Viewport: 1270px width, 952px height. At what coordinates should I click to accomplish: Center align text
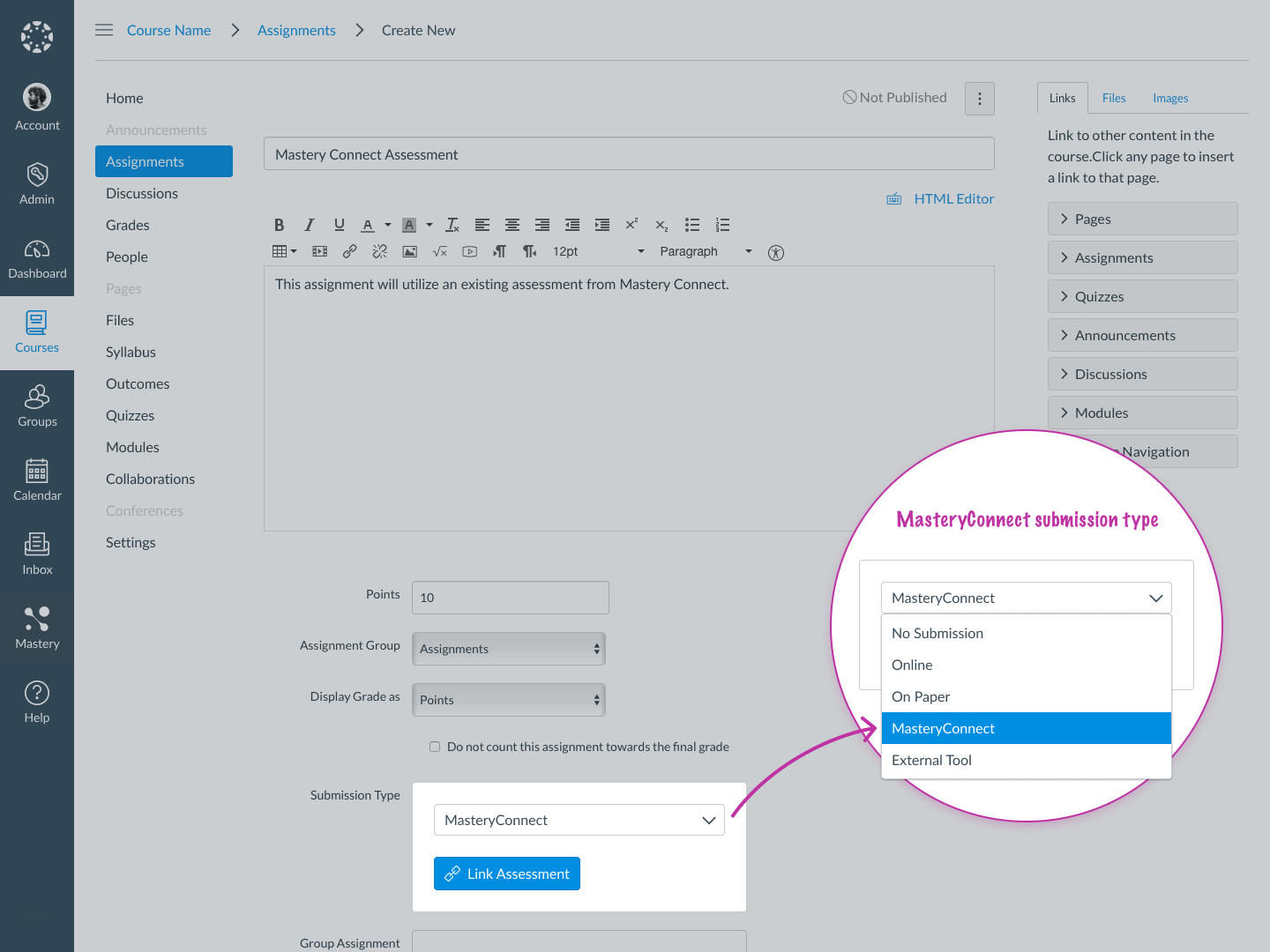tap(512, 225)
